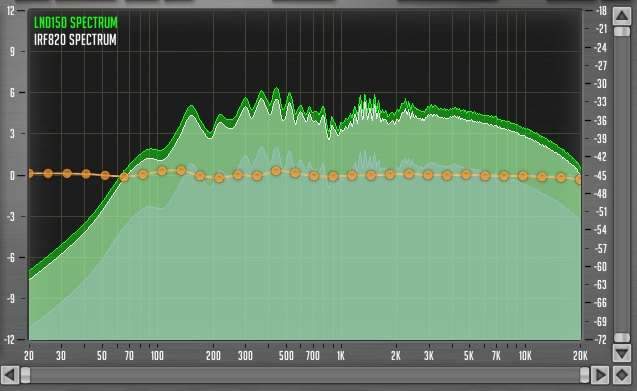This screenshot has width=637, height=391.
Task: Click the horizontal scrollbar left handle
Action: [x=25, y=374]
